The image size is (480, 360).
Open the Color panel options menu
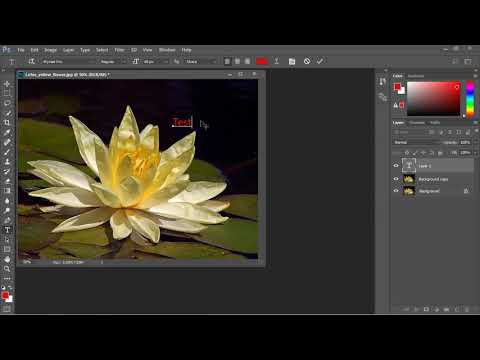475,76
